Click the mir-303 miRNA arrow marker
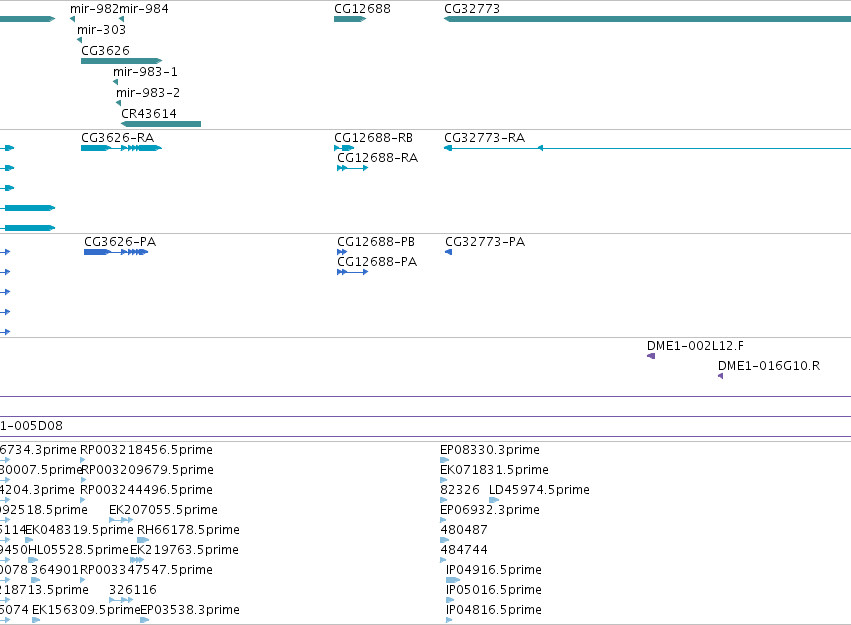 tap(79, 40)
